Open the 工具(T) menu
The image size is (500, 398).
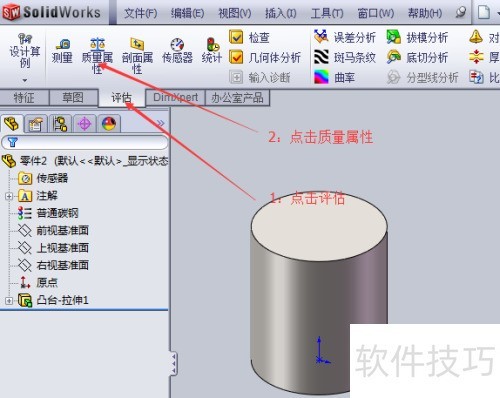pyautogui.click(x=327, y=13)
